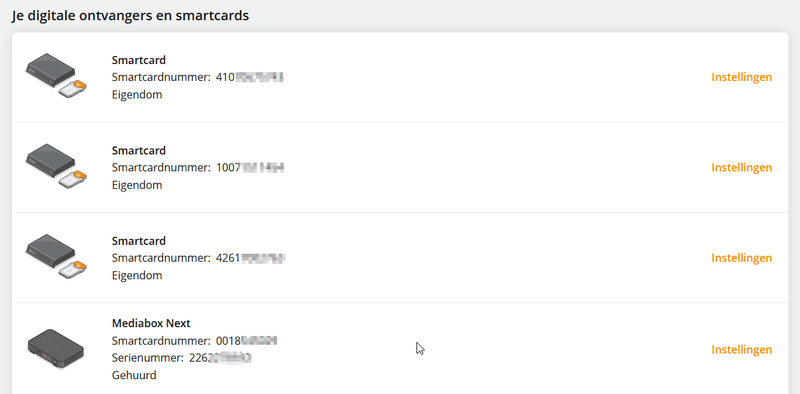
Task: Click the Smartcardnummer value starting with 410
Action: click(x=249, y=77)
